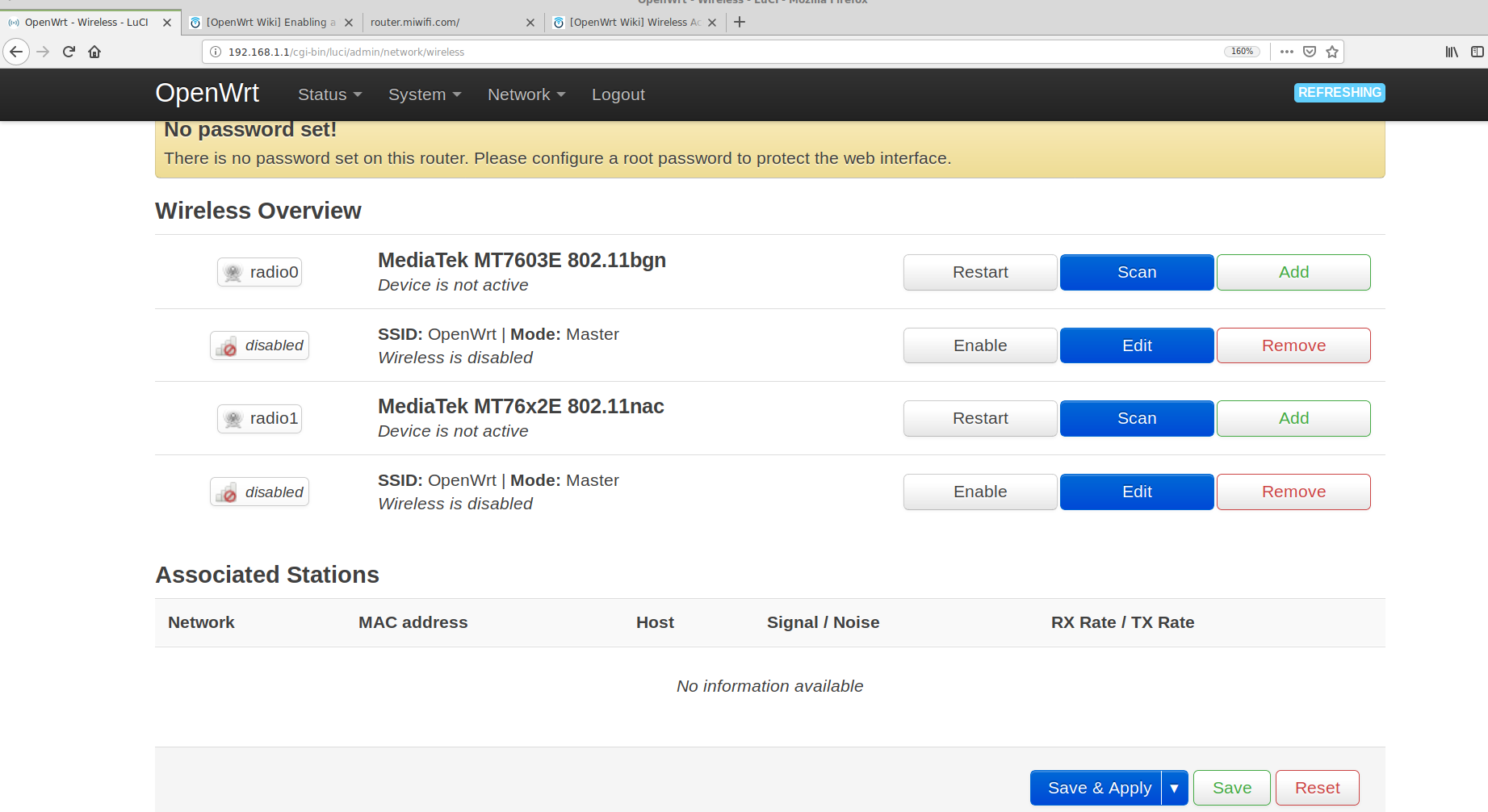Screen dimensions: 1488x812
Task: Click the Host column header
Action: tap(655, 622)
